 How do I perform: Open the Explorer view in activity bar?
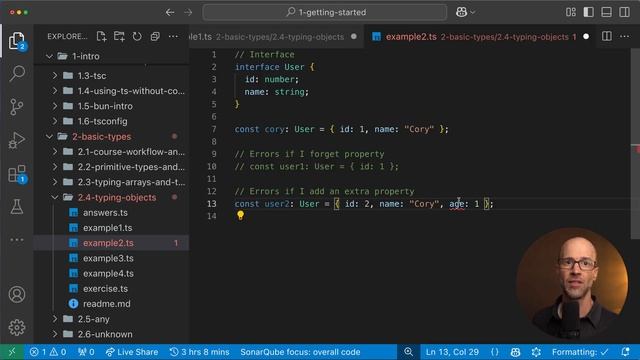pyautogui.click(x=17, y=41)
